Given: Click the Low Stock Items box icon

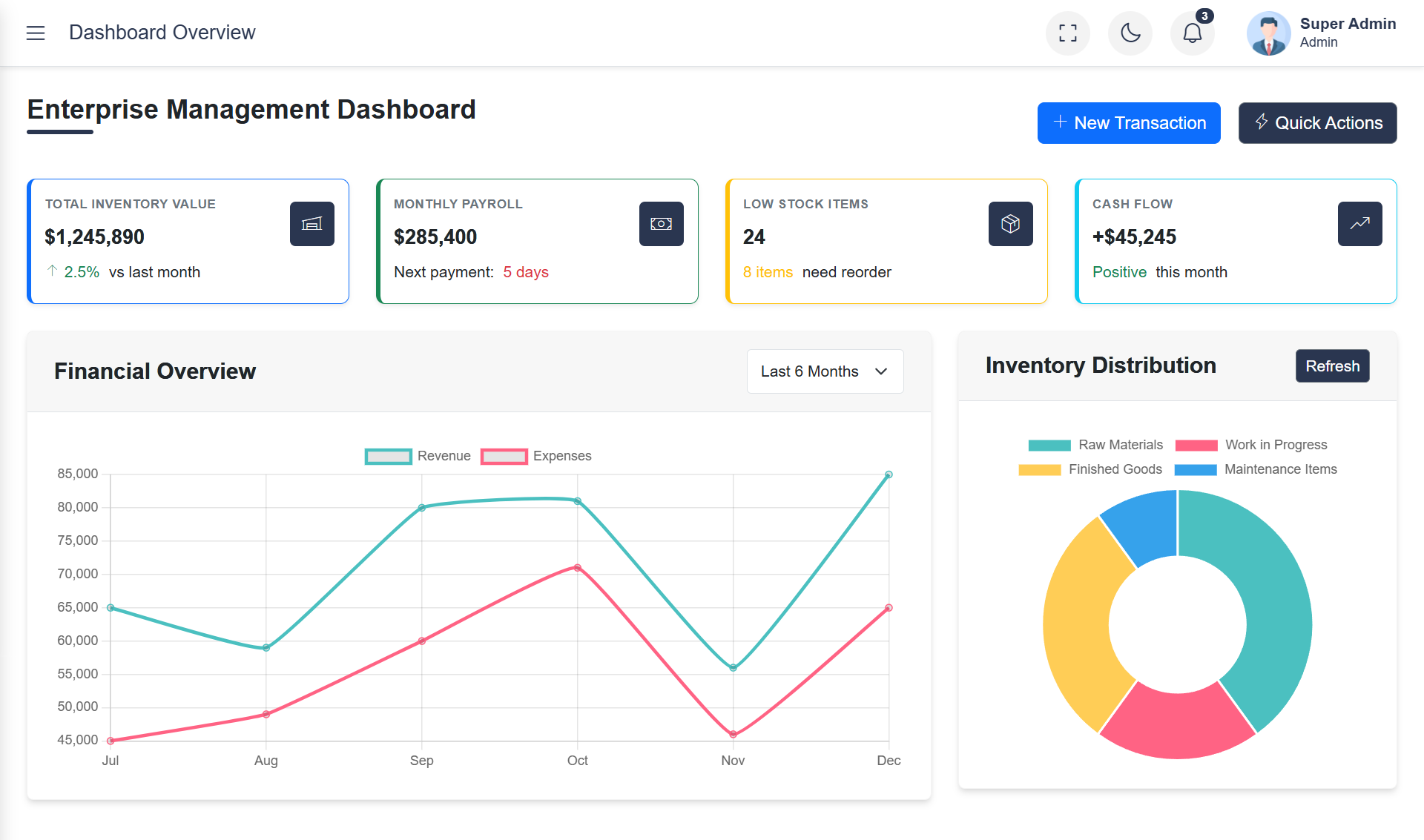Looking at the screenshot, I should click(x=1010, y=224).
